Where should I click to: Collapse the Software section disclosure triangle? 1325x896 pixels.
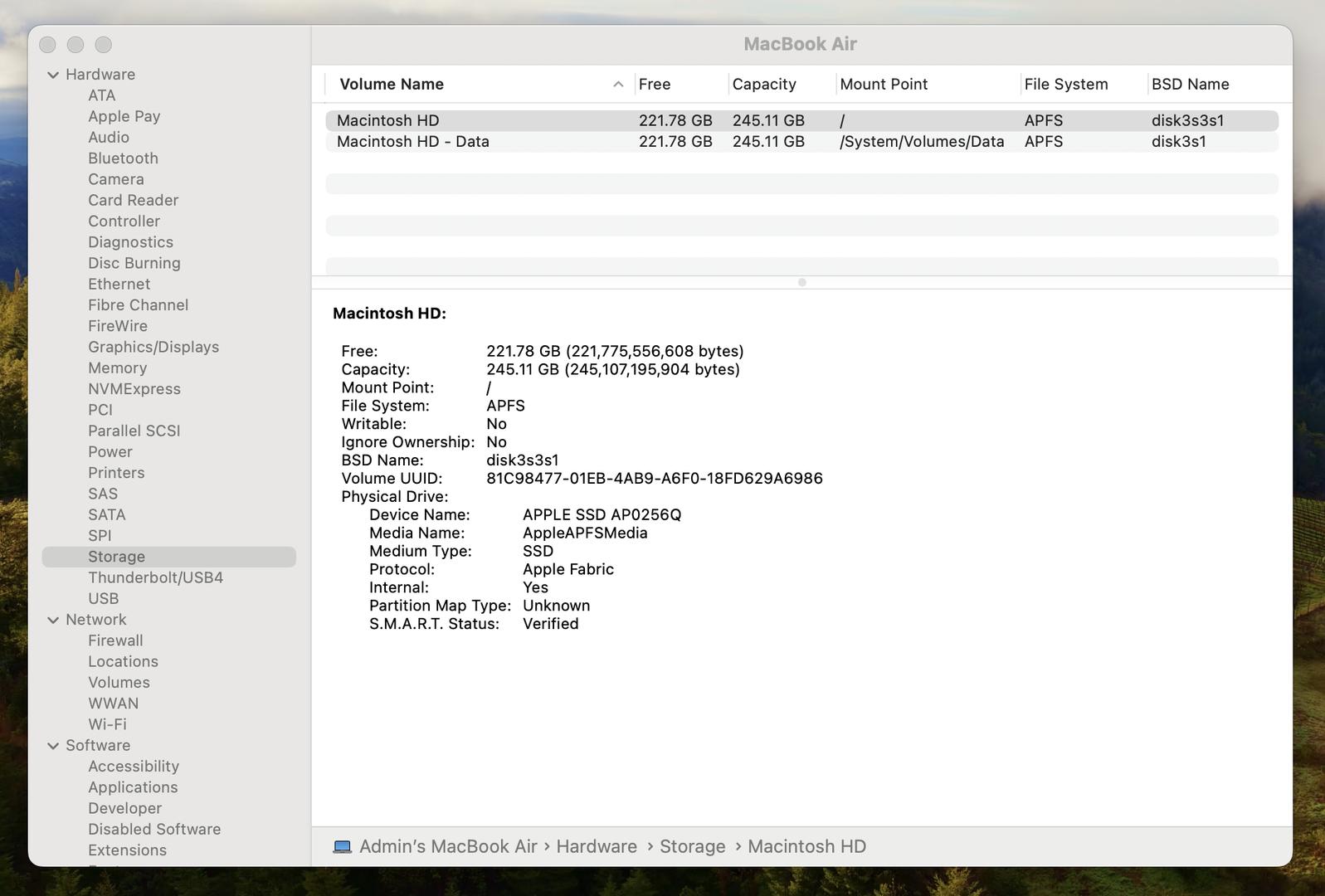tap(53, 746)
